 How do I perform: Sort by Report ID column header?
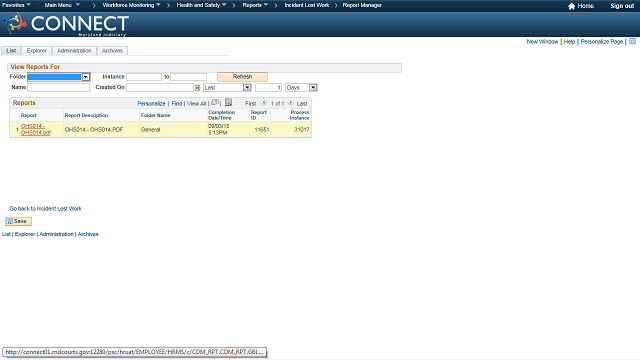259,115
